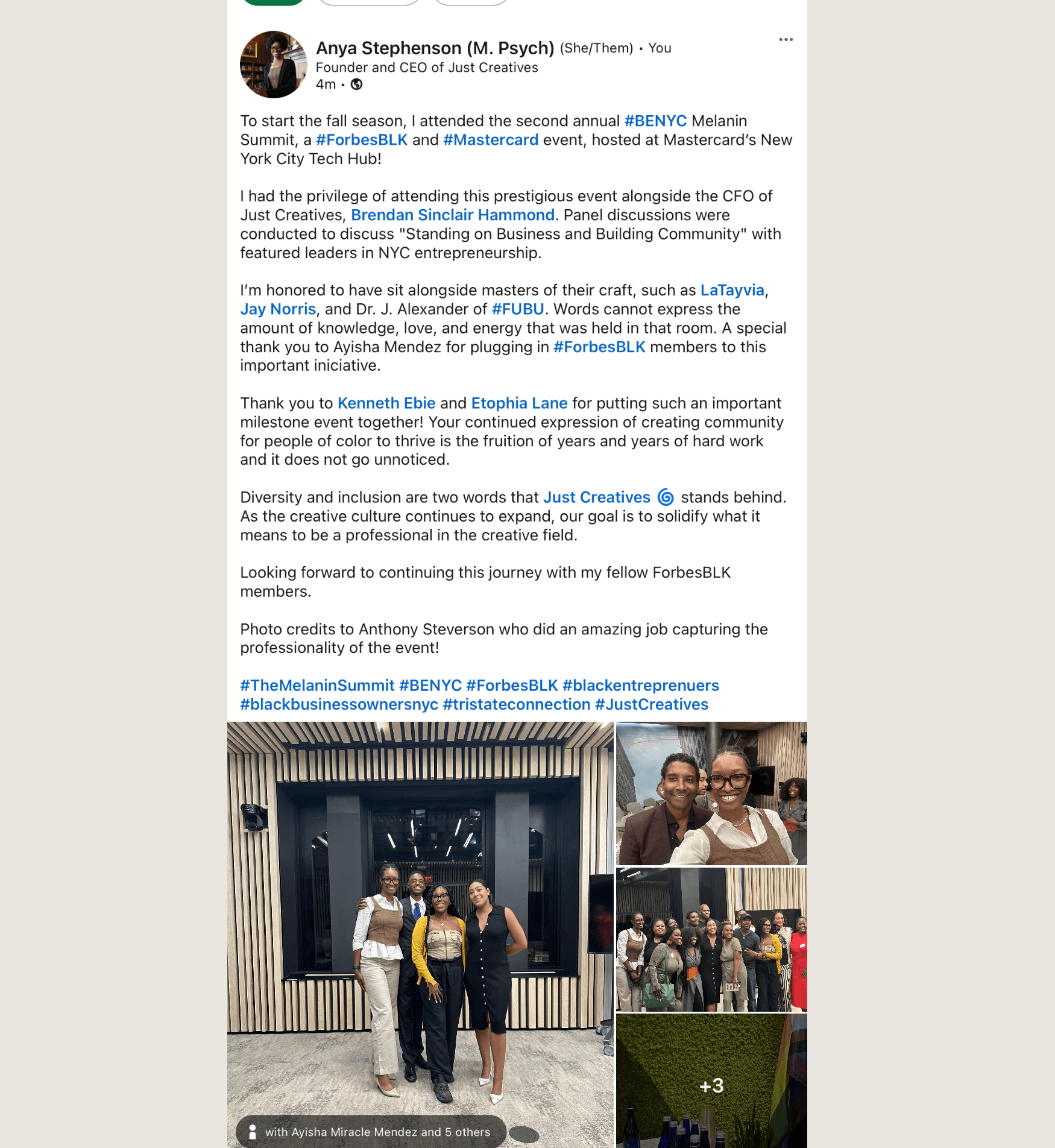Visit Brendan Sinclair Hammond's profile
1055x1148 pixels.
click(453, 215)
